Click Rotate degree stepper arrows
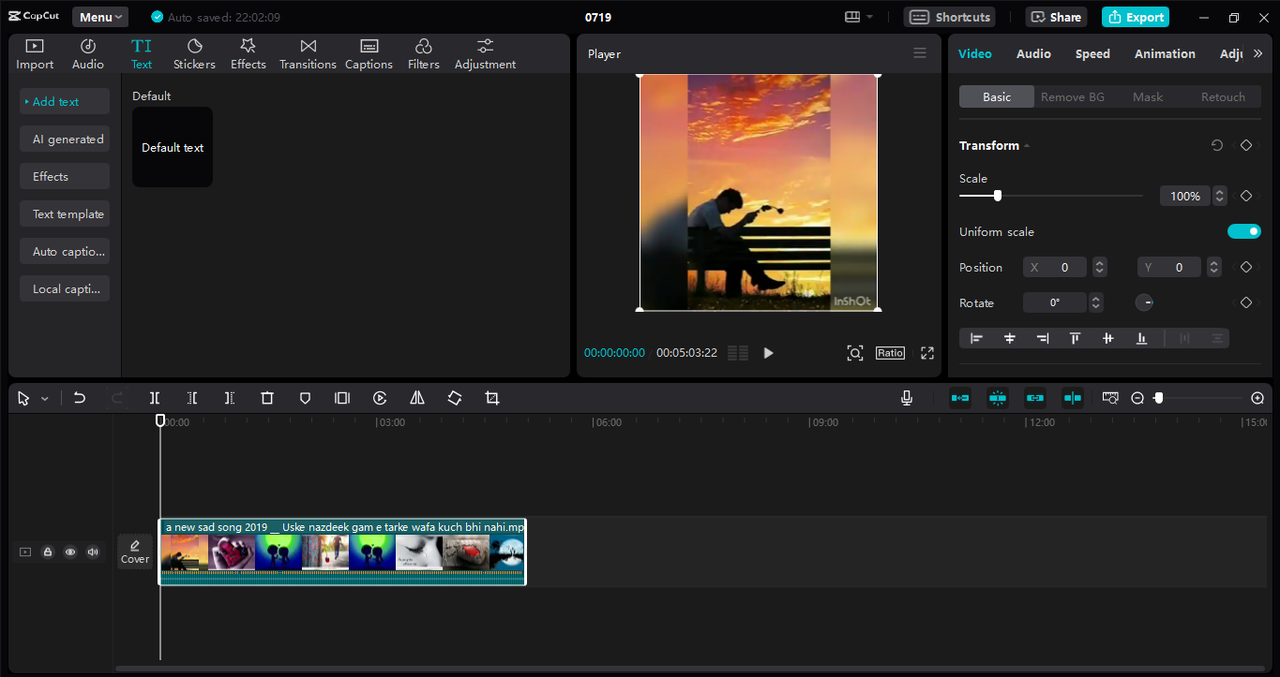Viewport: 1280px width, 677px height. point(1096,303)
